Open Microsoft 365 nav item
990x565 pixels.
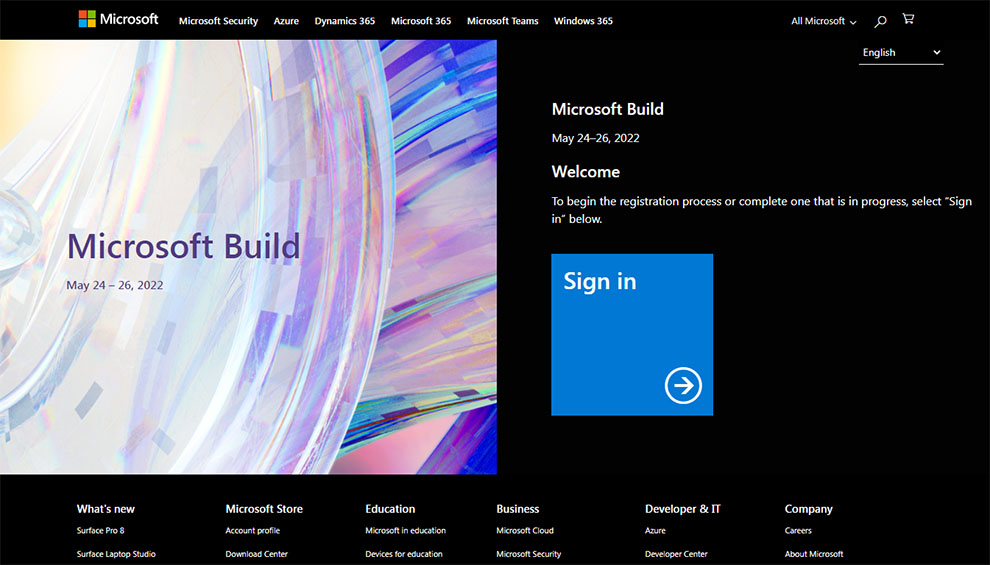point(421,21)
